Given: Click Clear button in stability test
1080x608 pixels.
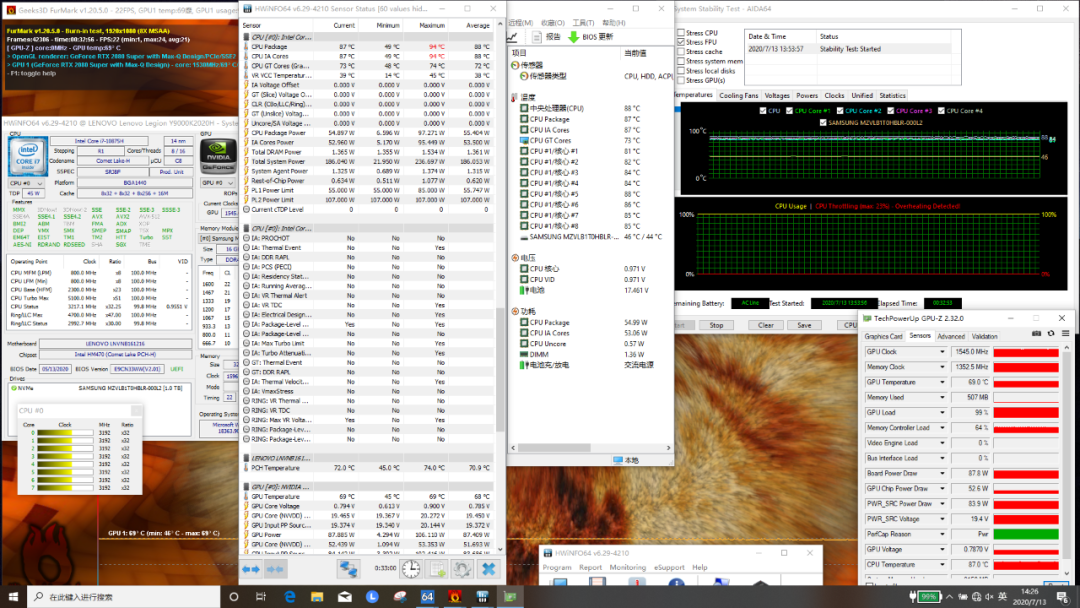Looking at the screenshot, I should 765,325.
